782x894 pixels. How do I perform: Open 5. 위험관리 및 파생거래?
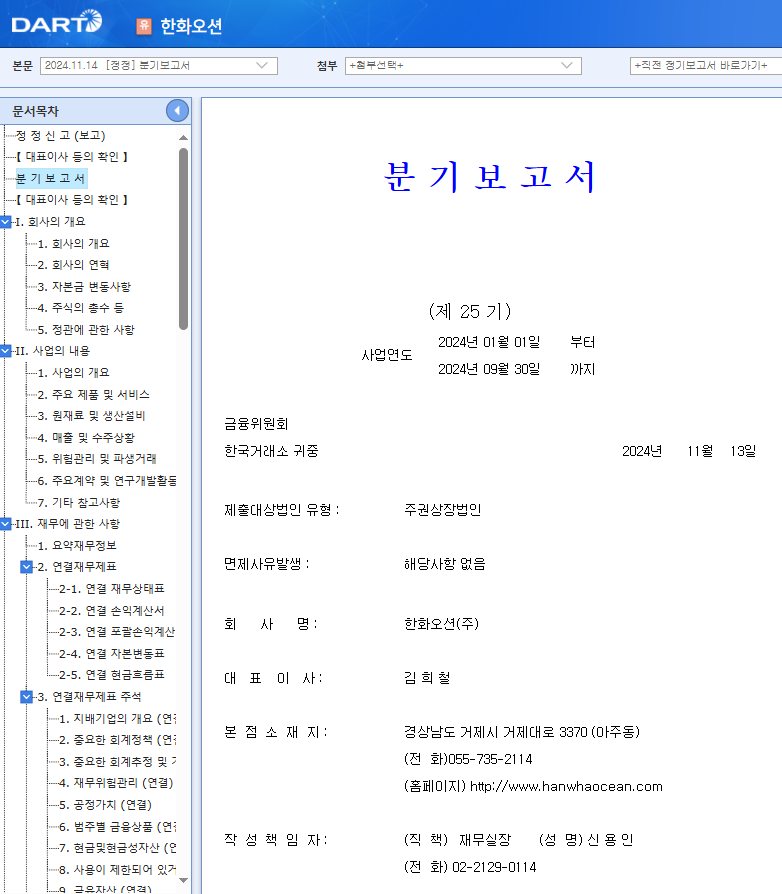pos(97,459)
